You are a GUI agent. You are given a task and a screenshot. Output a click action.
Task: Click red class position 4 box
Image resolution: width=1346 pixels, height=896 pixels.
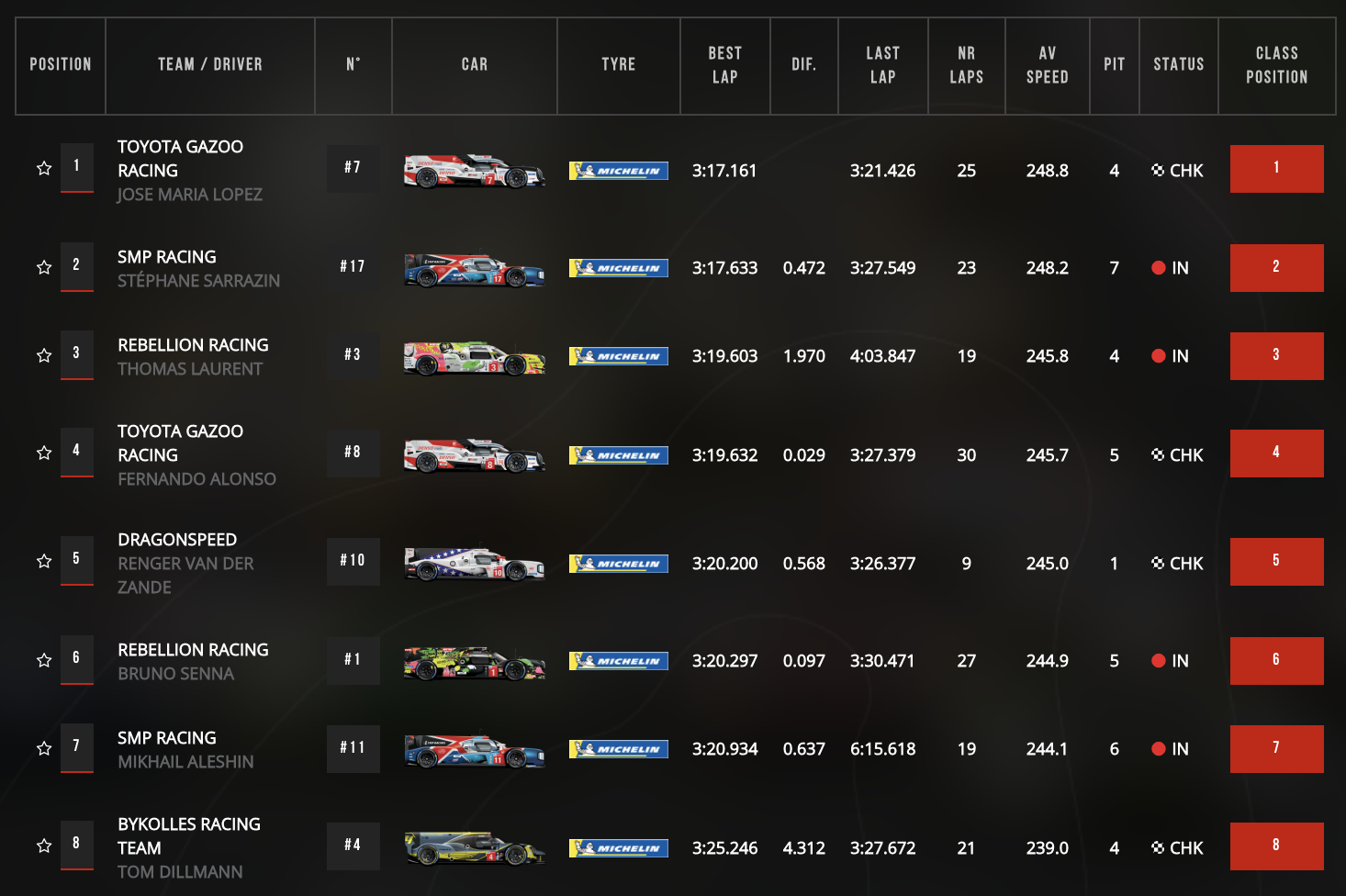pos(1277,454)
